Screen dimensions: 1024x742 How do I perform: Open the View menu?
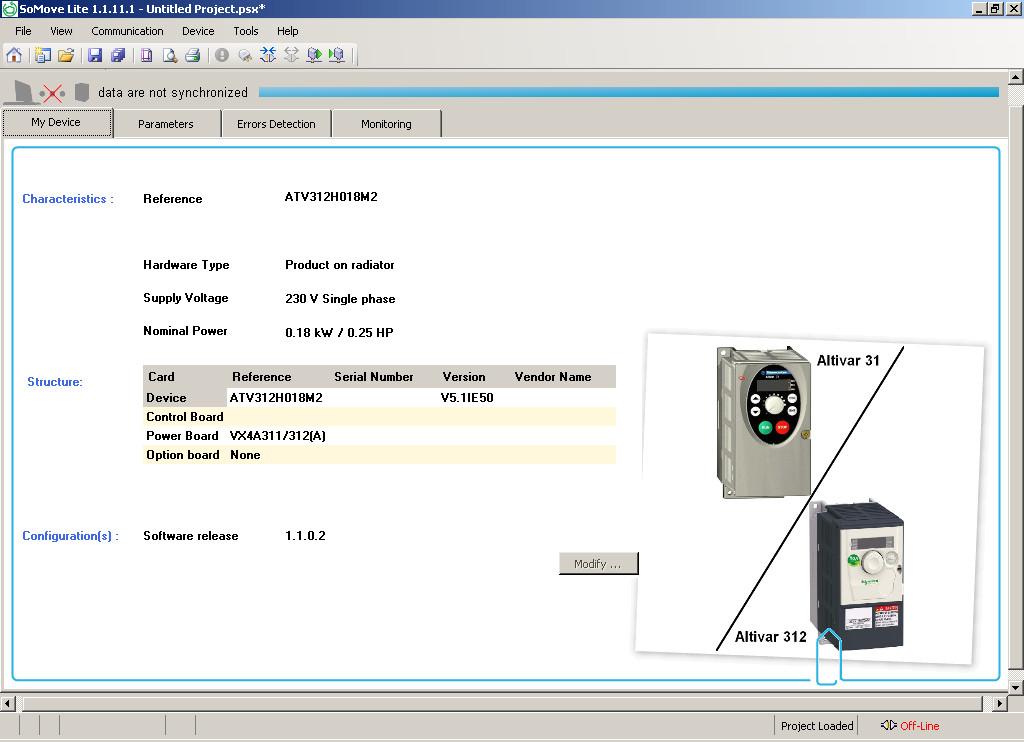(x=61, y=31)
